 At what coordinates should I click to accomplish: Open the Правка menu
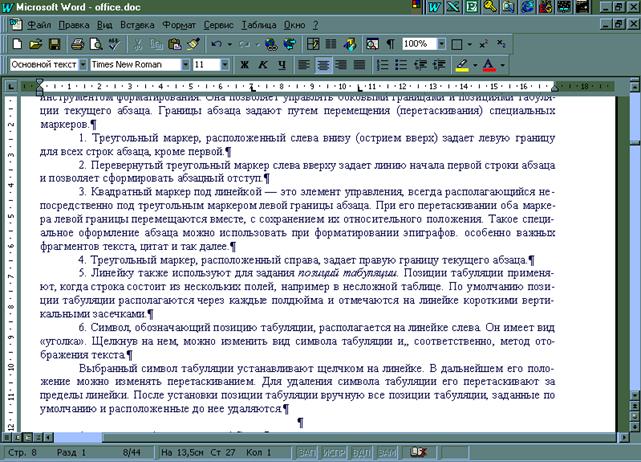74,25
